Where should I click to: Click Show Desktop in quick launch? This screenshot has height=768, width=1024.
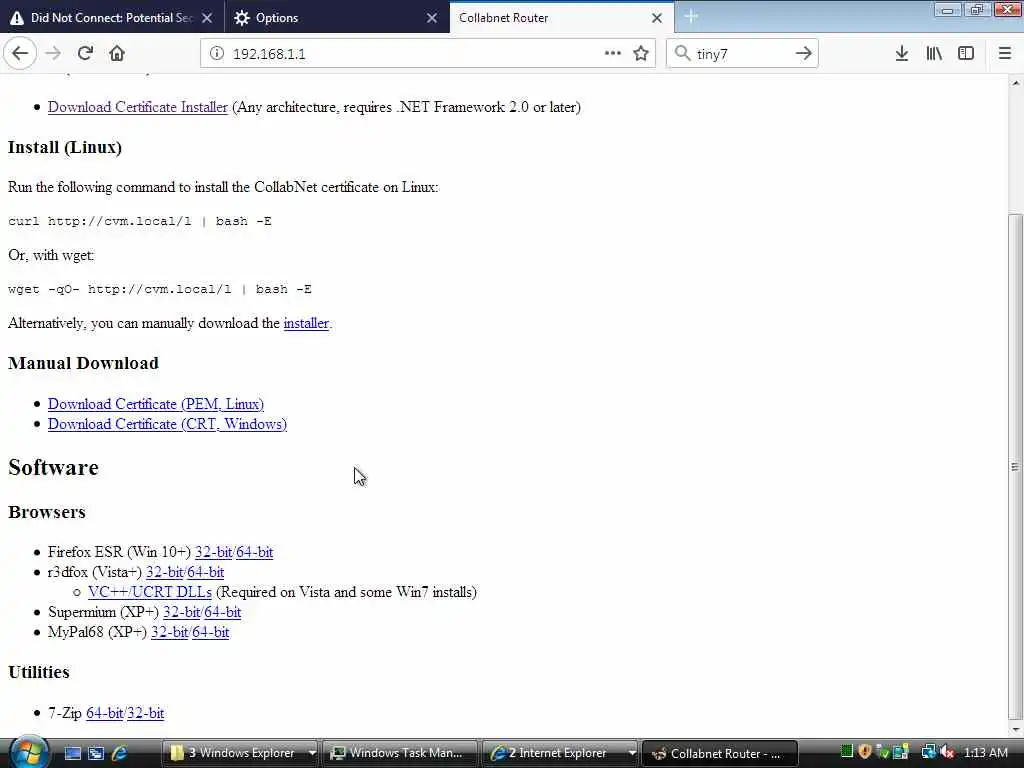tap(72, 753)
